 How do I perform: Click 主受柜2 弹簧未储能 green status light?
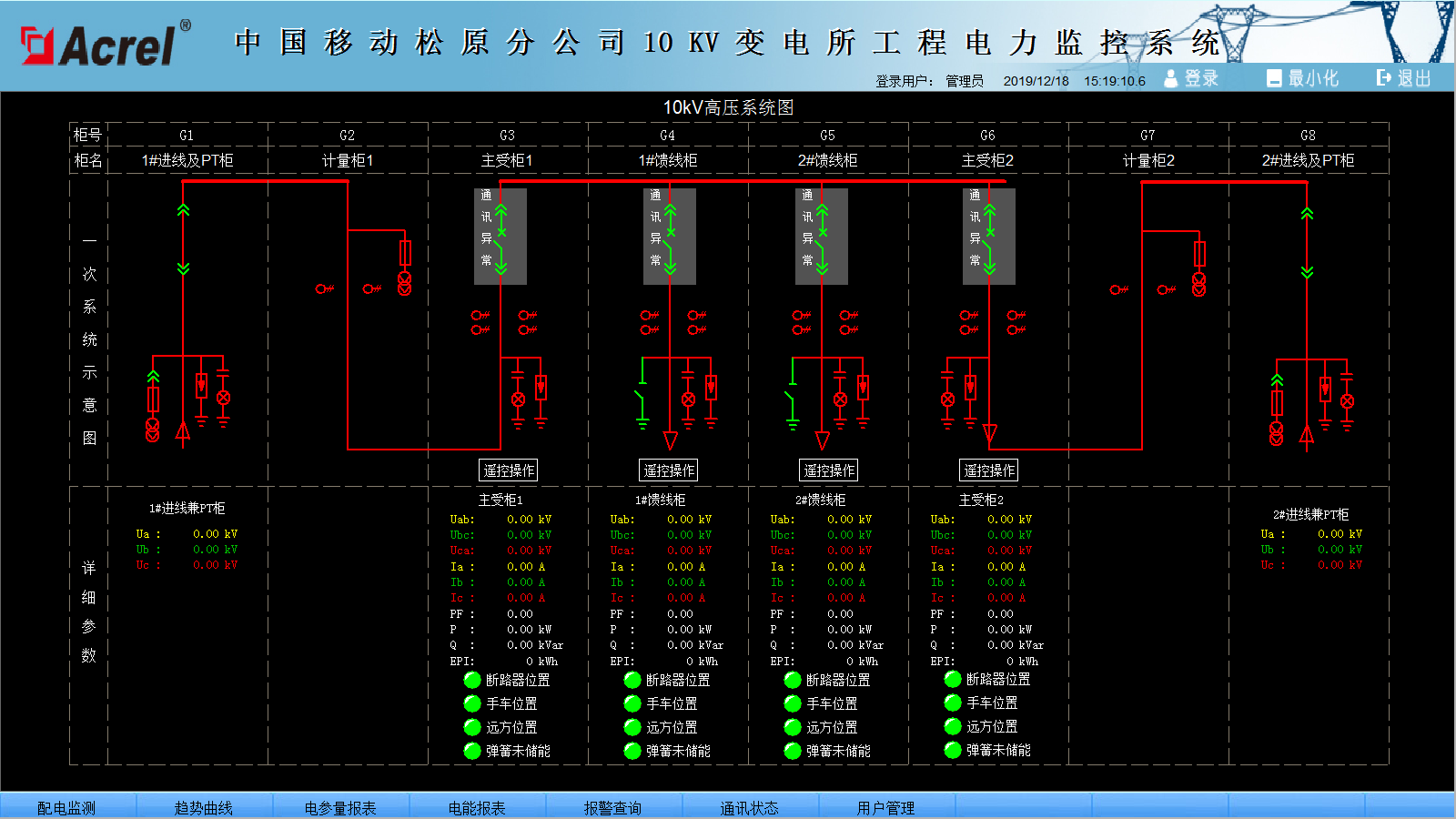(953, 750)
